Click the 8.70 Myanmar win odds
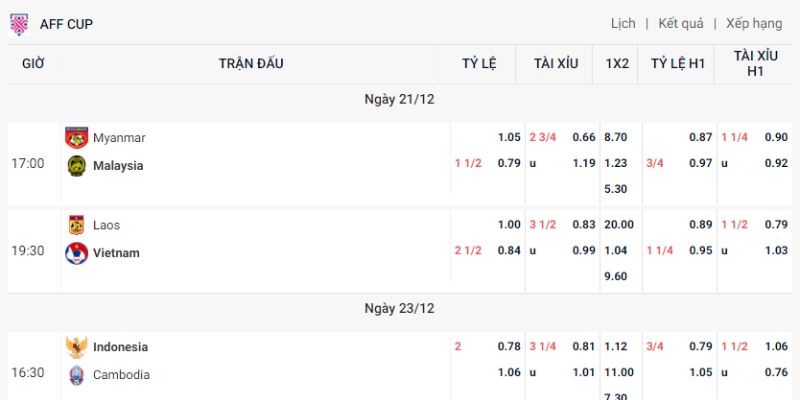 click(x=616, y=137)
